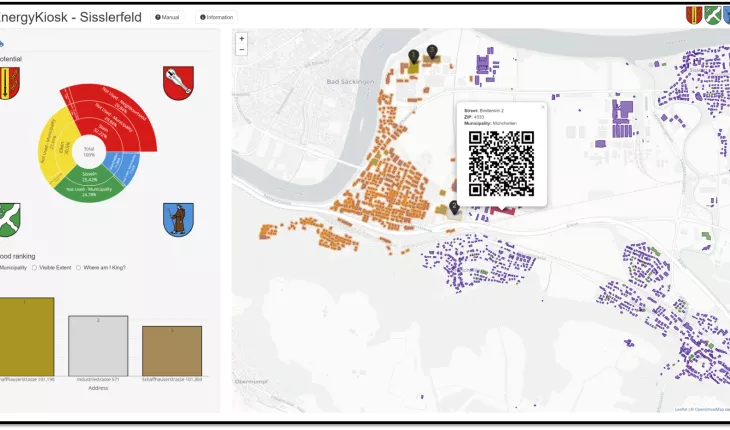This screenshot has height=430, width=730.
Task: Click the red-yellow crest in top header
Action: point(694,15)
